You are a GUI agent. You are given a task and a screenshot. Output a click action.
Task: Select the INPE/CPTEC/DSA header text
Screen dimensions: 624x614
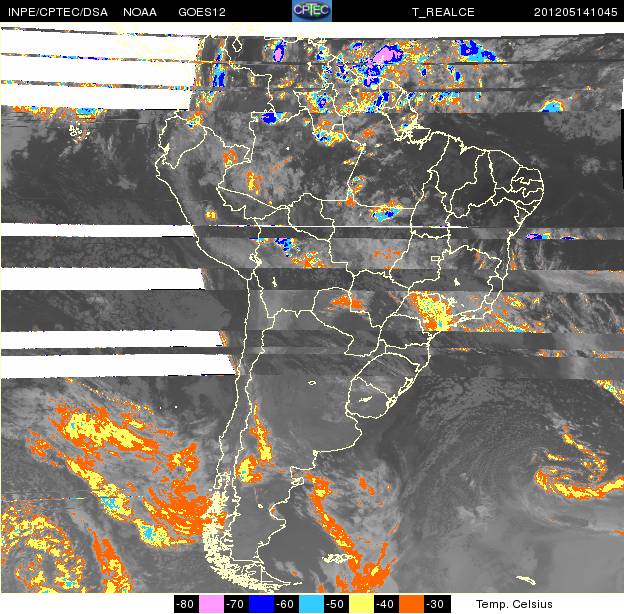[x=58, y=12]
